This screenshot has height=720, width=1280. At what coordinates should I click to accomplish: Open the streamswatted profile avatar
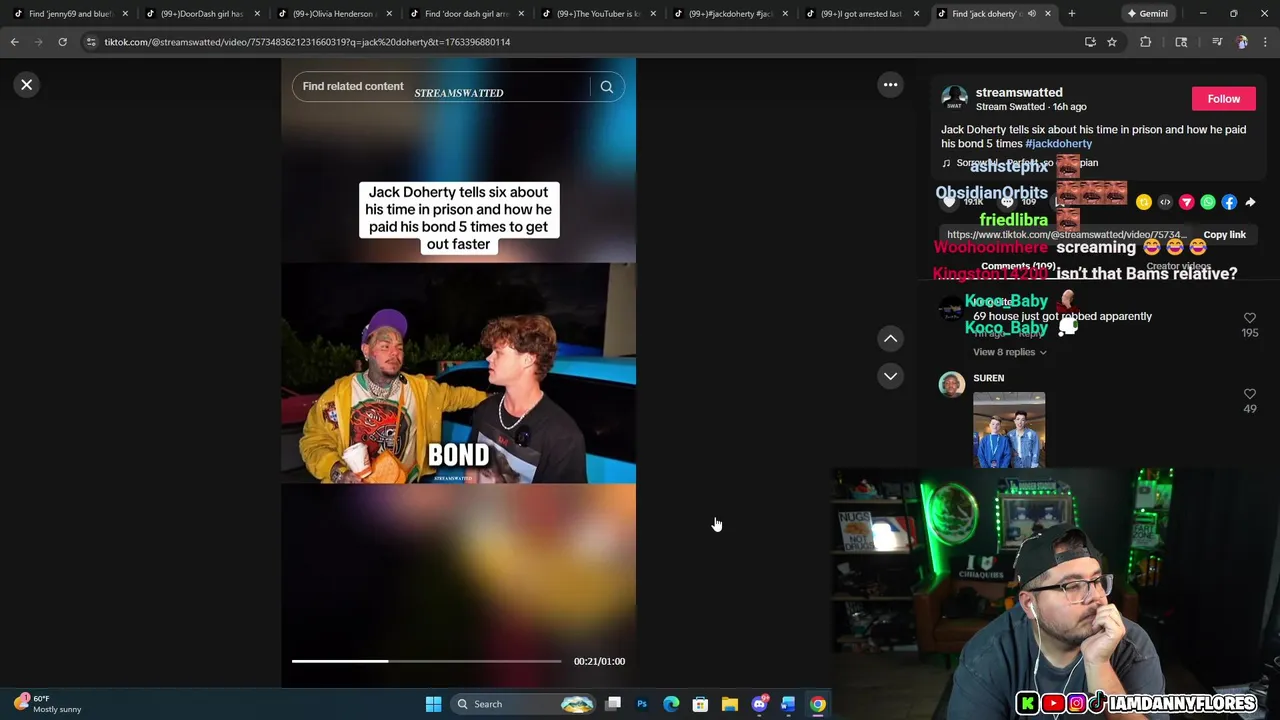tap(954, 99)
